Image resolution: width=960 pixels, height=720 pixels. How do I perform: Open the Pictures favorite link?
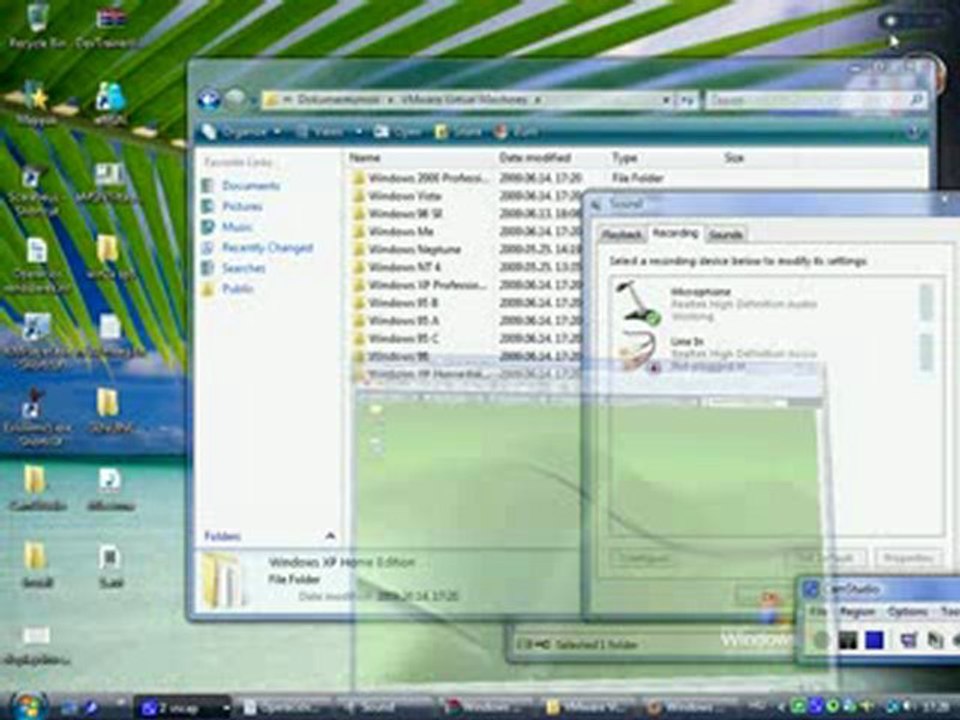(x=242, y=206)
